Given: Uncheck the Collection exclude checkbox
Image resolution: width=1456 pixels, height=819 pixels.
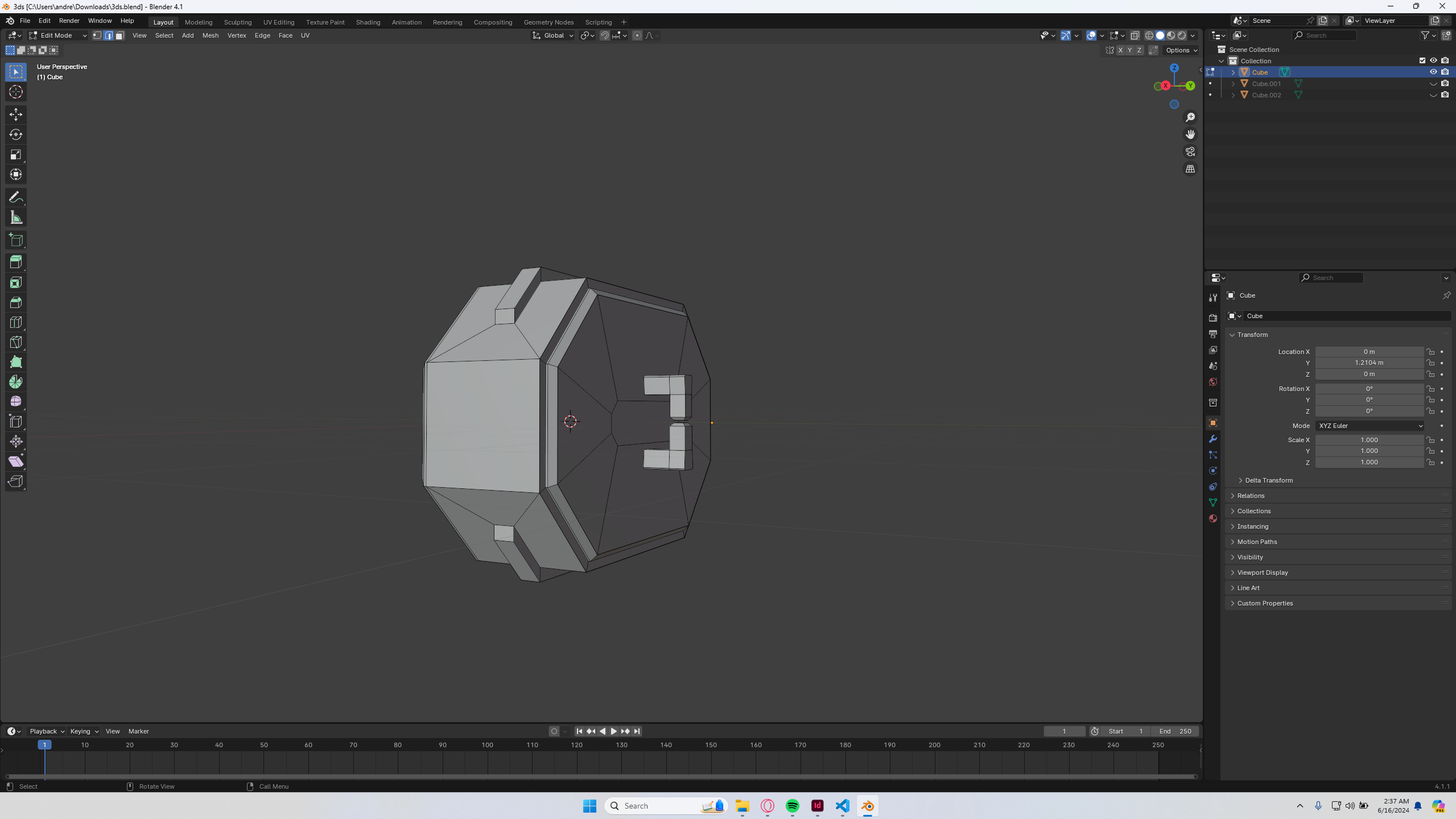Looking at the screenshot, I should (x=1422, y=61).
